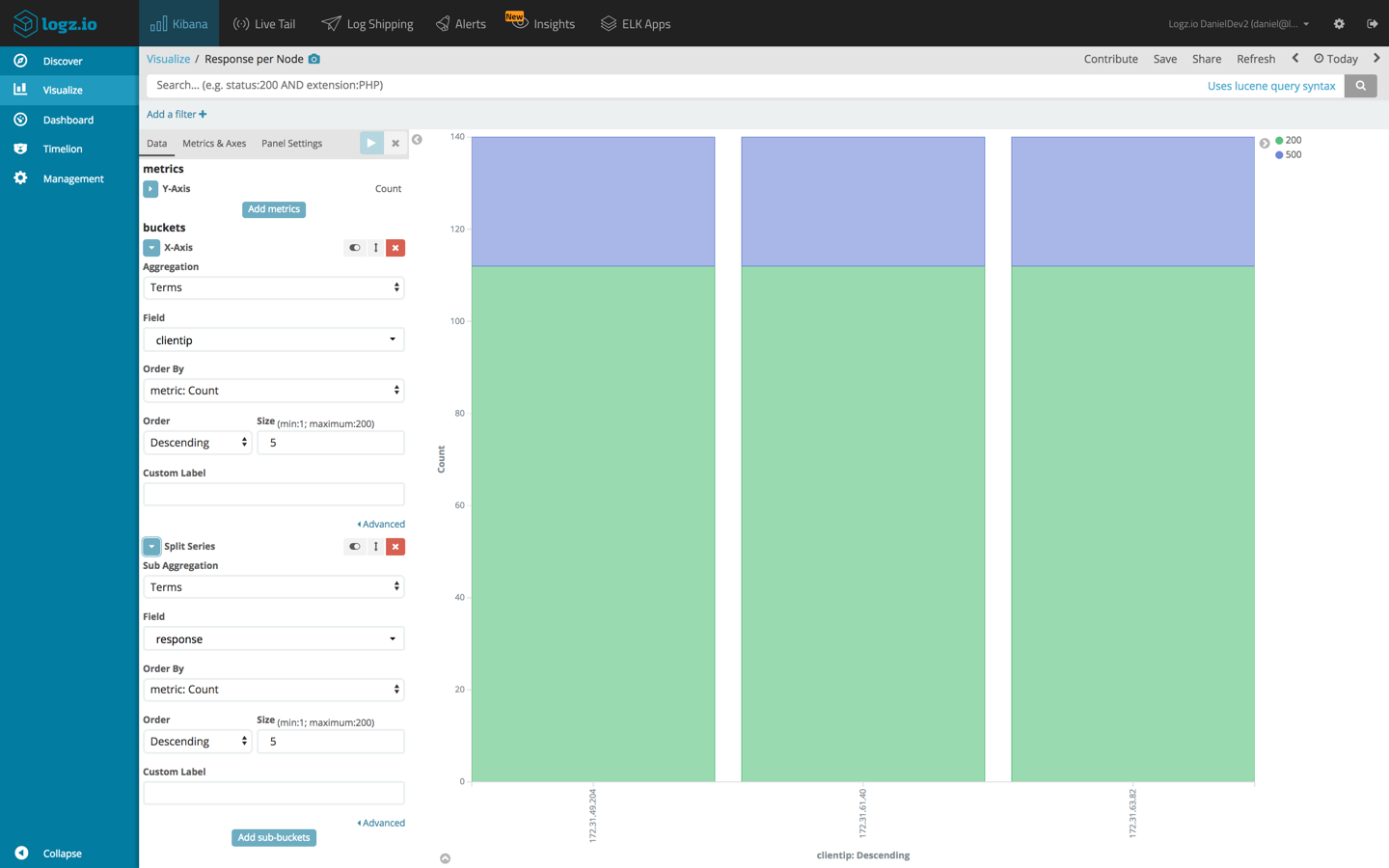
Task: Collapse the editor panel arrow
Action: [x=417, y=140]
